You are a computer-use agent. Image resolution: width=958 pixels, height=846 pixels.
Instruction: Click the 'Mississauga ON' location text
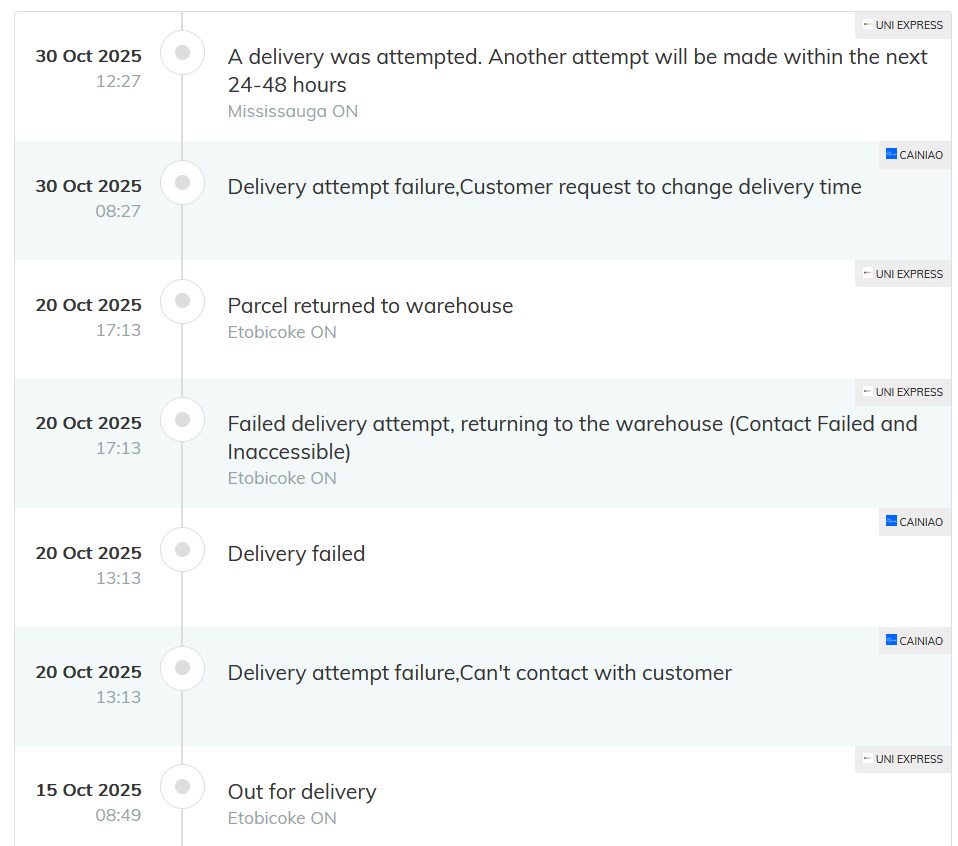pyautogui.click(x=292, y=111)
